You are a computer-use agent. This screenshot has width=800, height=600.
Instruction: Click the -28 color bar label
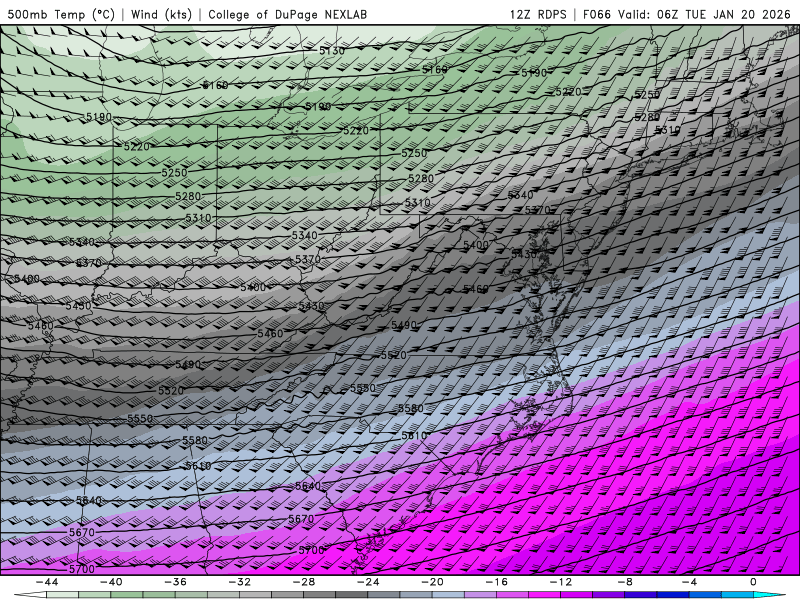pos(304,582)
